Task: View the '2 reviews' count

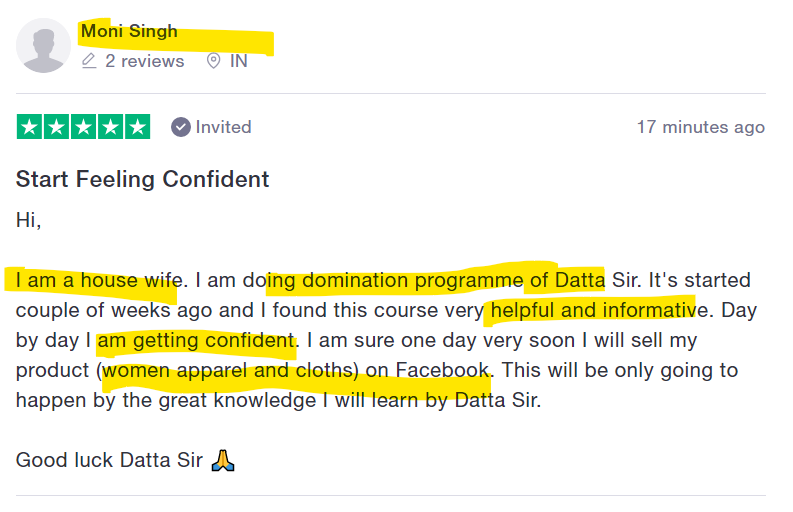Action: (145, 61)
